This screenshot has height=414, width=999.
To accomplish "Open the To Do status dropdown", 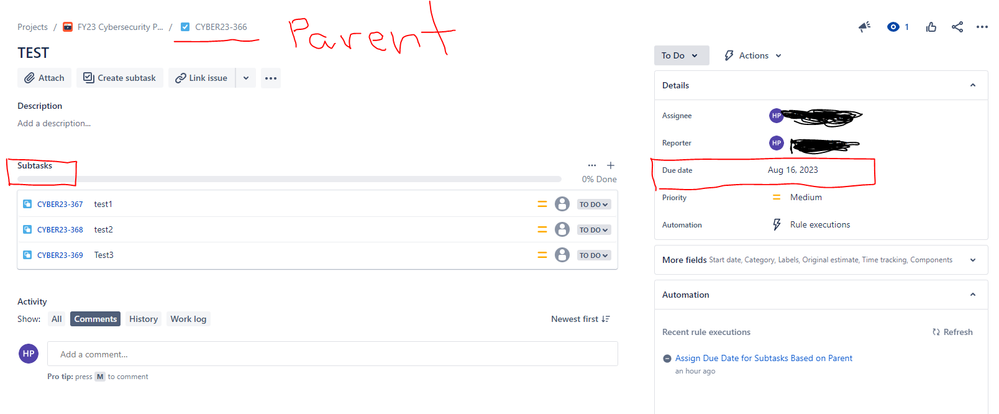I will pos(680,55).
